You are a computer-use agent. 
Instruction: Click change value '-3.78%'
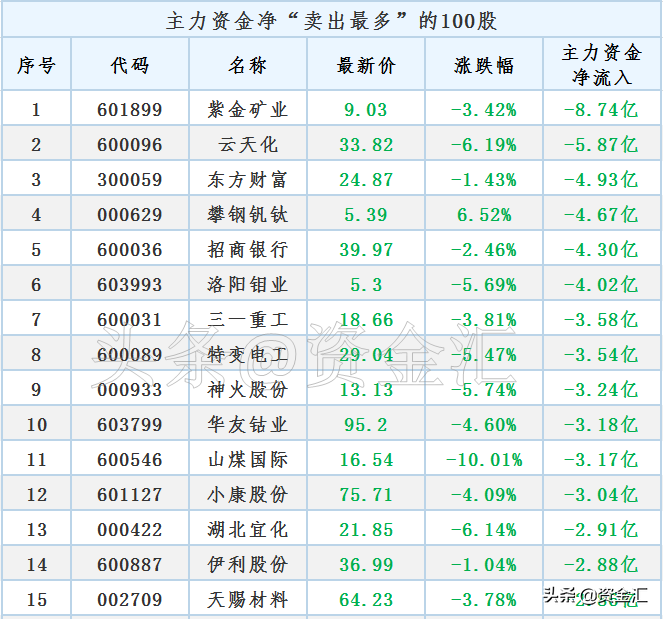484,600
